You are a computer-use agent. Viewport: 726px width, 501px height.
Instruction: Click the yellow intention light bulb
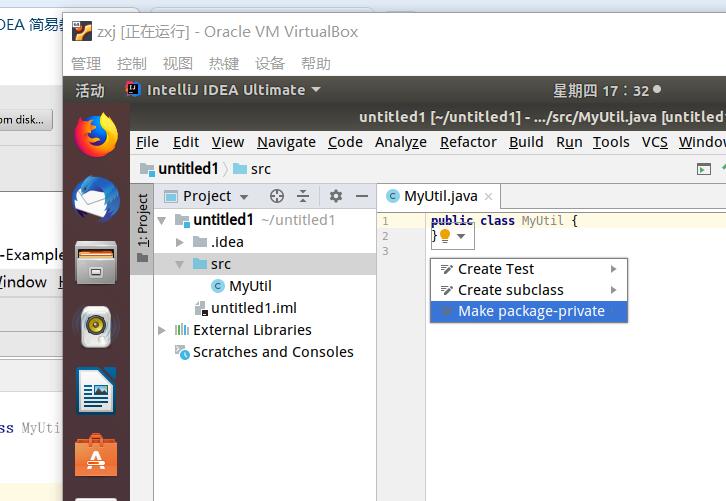(445, 236)
